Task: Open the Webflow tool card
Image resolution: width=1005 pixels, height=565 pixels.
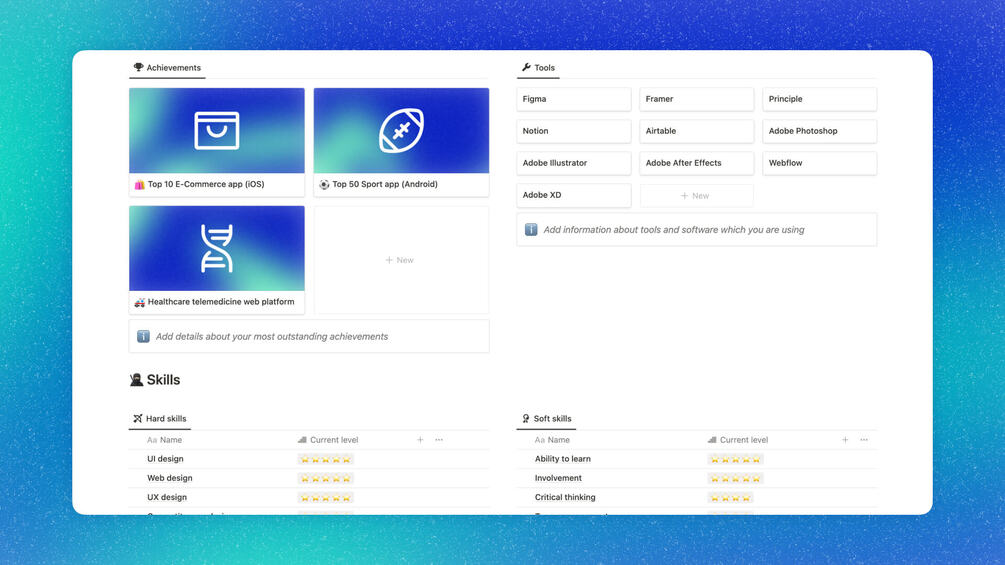Action: pyautogui.click(x=820, y=163)
